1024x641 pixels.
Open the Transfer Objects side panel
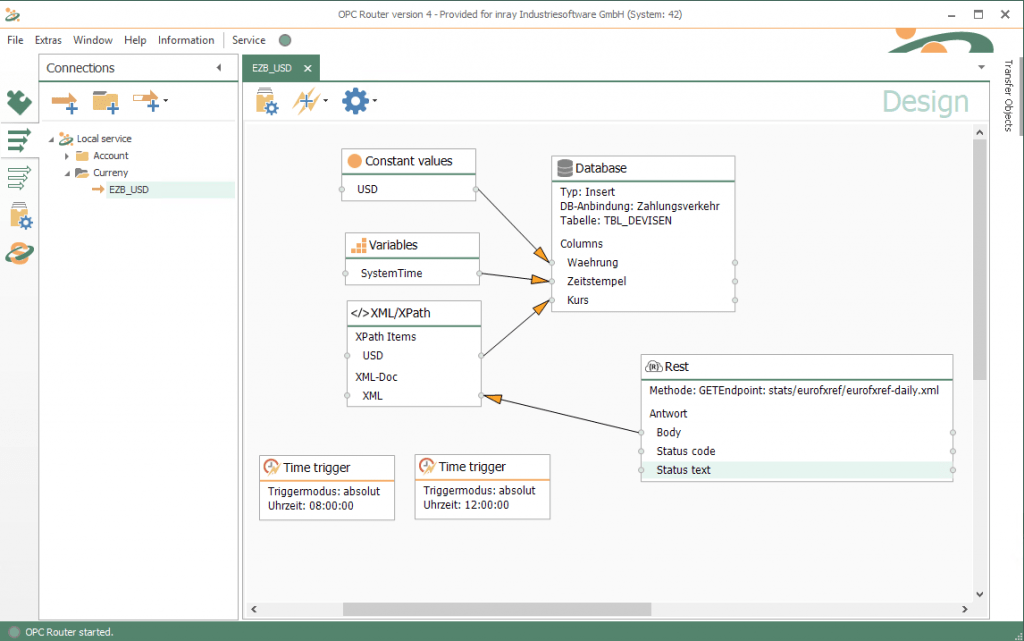tap(1008, 95)
